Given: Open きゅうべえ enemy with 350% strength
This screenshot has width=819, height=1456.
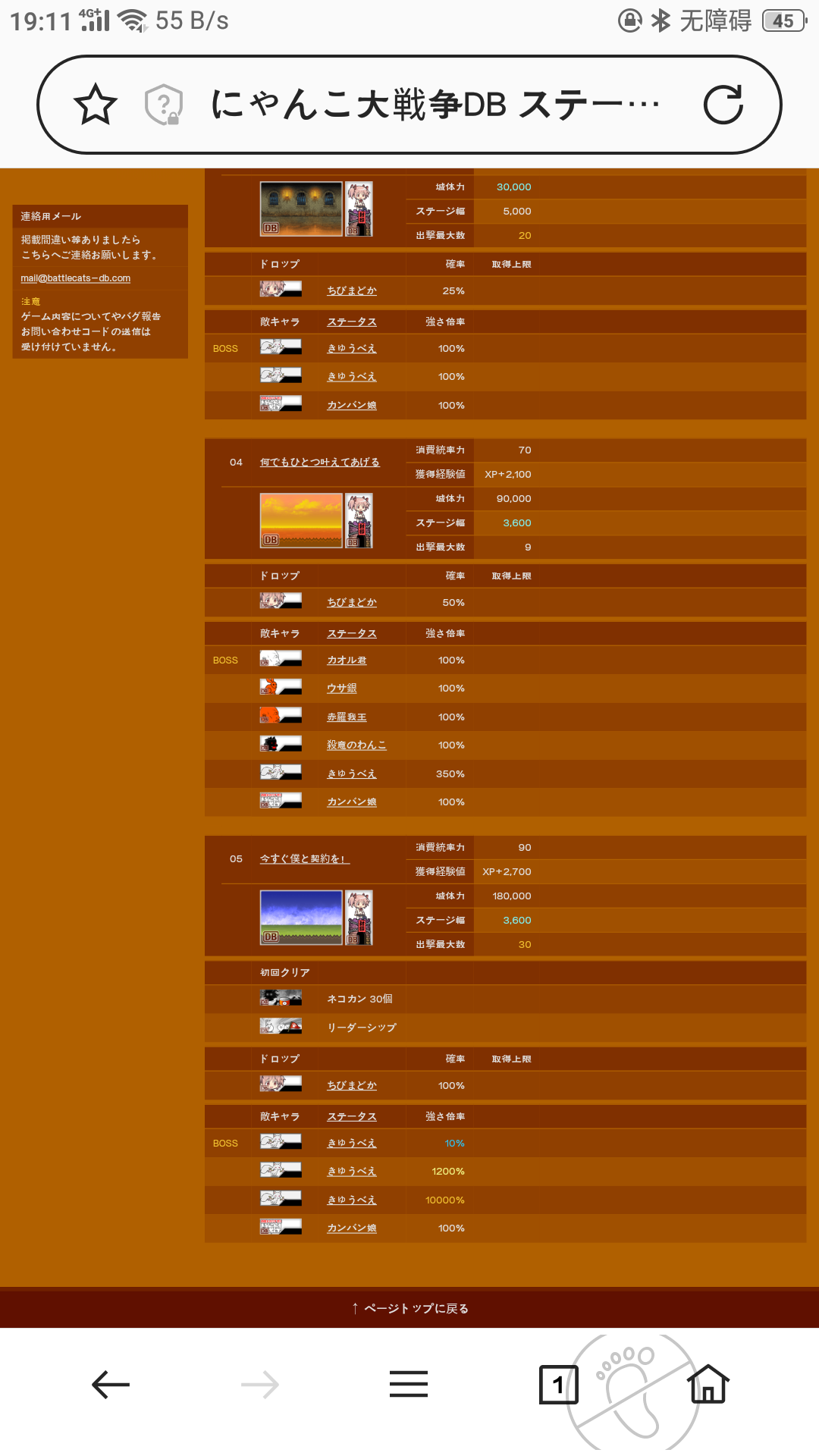Looking at the screenshot, I should pos(351,774).
